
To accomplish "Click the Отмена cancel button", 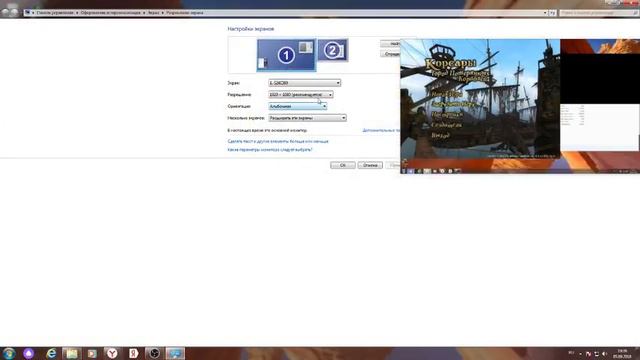I will (x=370, y=165).
